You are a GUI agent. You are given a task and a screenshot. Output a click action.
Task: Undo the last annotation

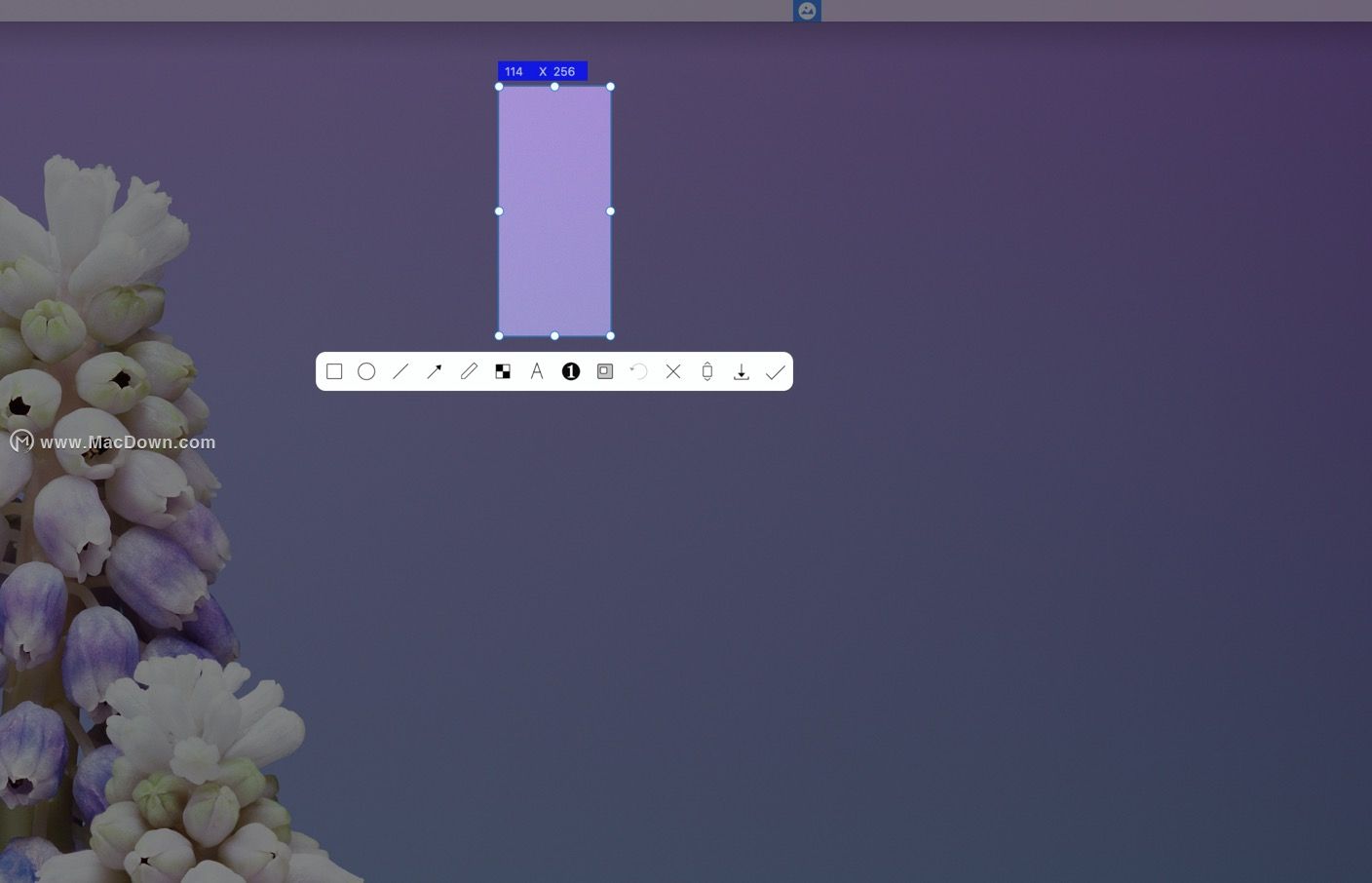[639, 371]
